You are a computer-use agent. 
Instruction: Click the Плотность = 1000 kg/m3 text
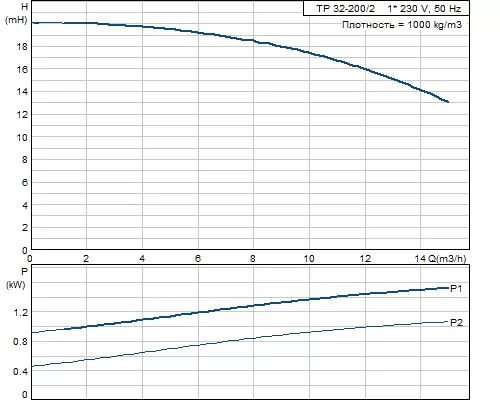point(402,25)
